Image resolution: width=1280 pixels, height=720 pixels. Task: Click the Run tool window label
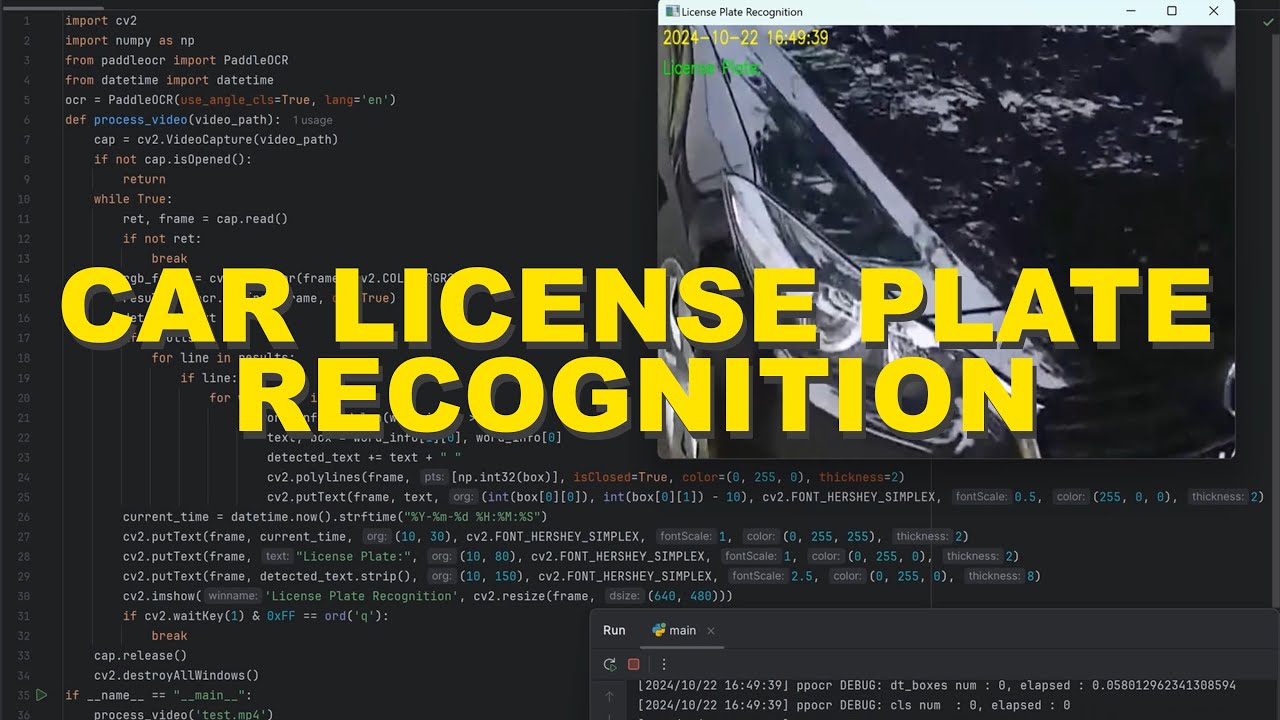click(x=614, y=631)
